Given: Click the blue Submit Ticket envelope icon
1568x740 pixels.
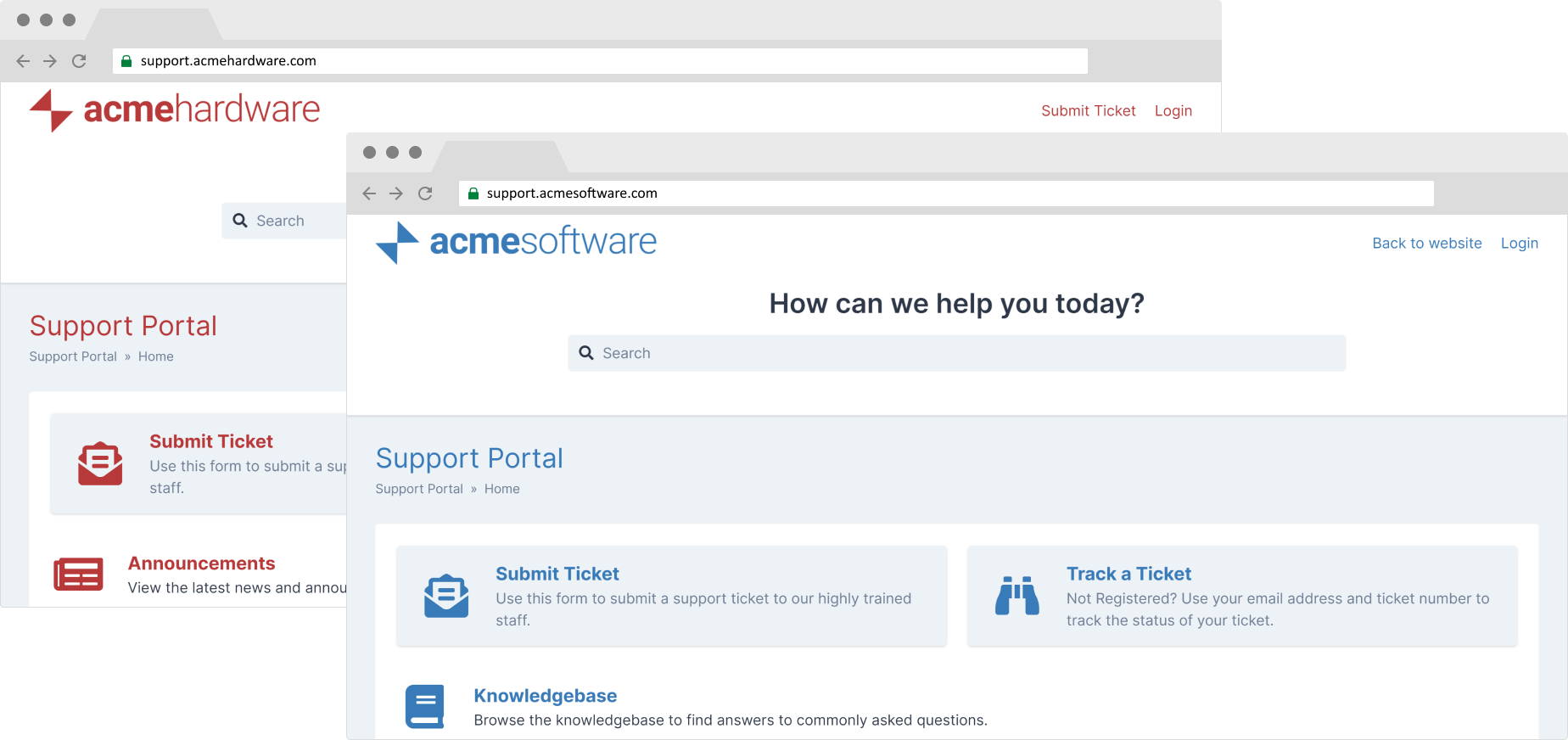Looking at the screenshot, I should 446,596.
